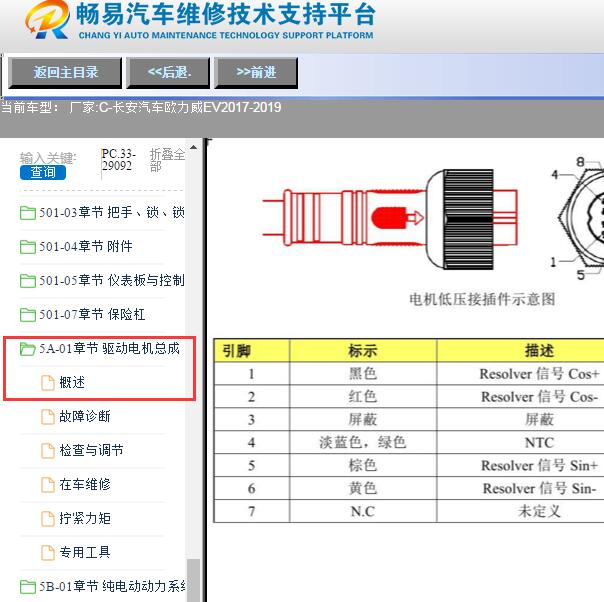Open the 故障诊断 page
The width and height of the screenshot is (604, 602).
tap(85, 417)
